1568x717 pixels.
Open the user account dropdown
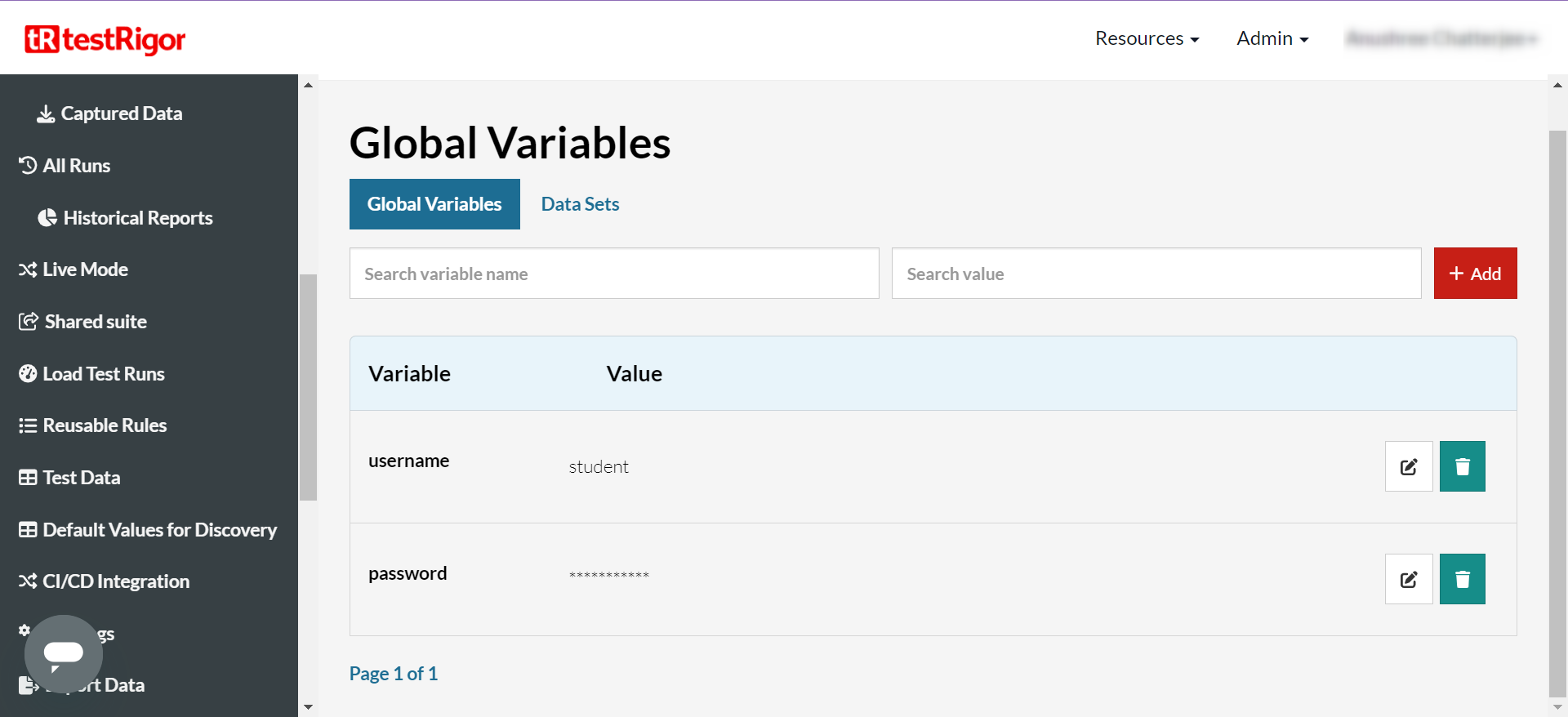[1441, 38]
